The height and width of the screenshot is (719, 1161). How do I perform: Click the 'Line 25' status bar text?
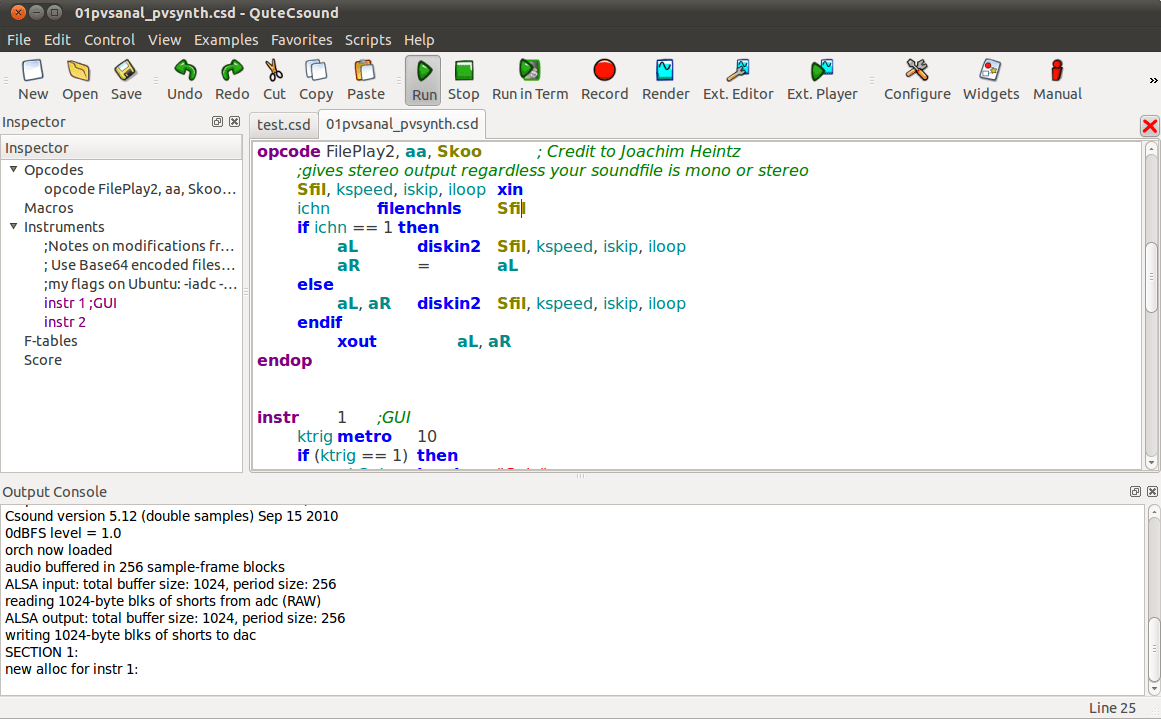[x=1112, y=708]
